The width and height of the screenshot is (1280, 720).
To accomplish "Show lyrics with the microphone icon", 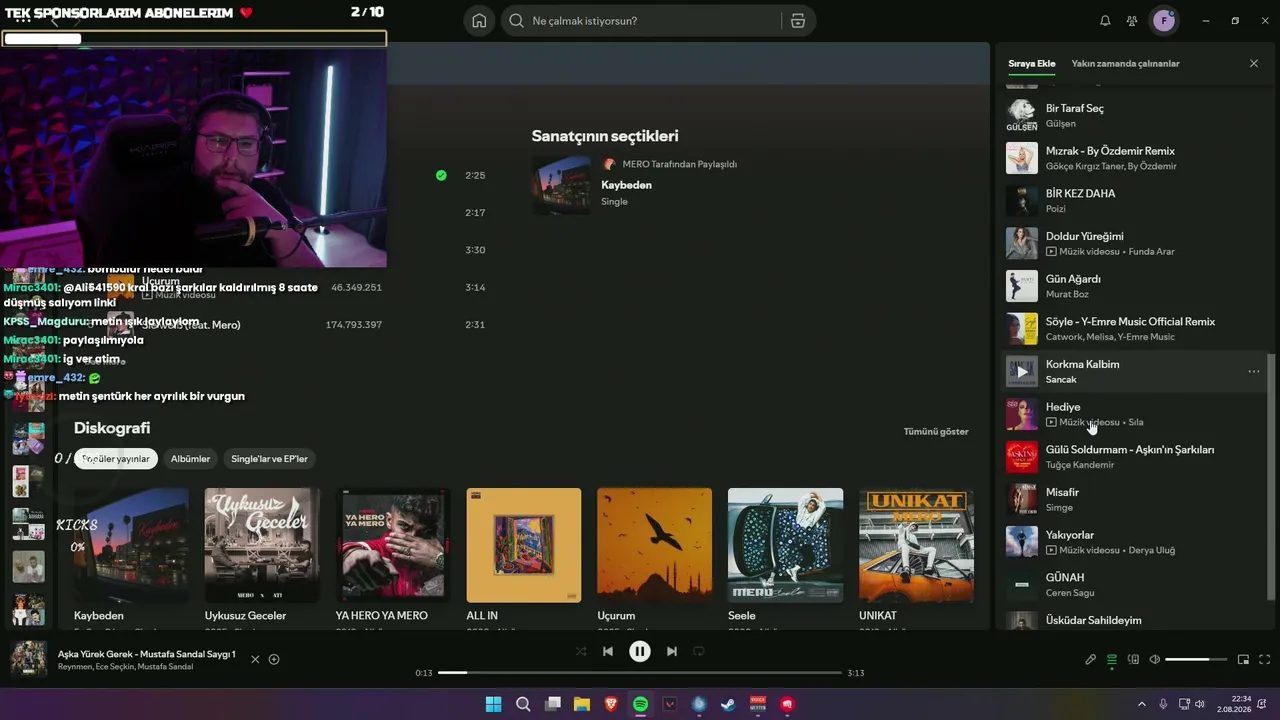I will 1091,659.
